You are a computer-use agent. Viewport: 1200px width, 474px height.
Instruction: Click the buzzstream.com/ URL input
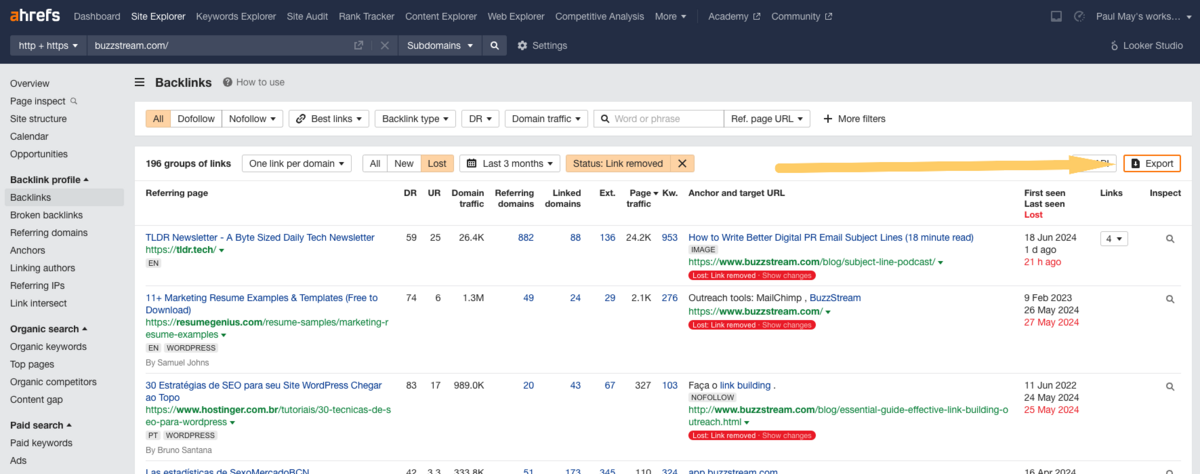coord(218,46)
